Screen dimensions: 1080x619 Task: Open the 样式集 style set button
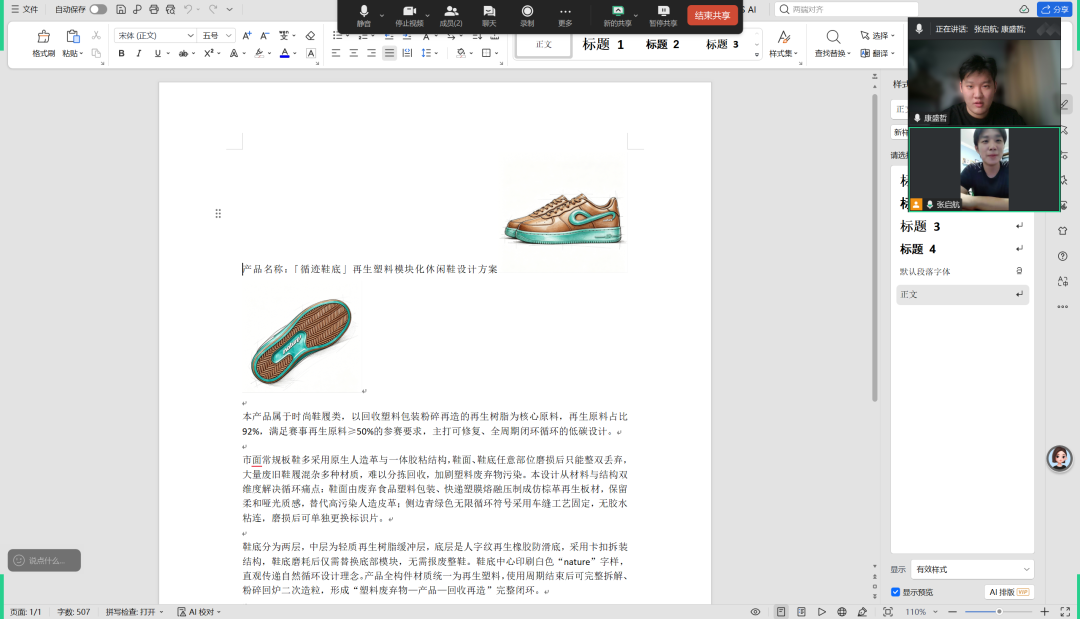click(x=783, y=43)
